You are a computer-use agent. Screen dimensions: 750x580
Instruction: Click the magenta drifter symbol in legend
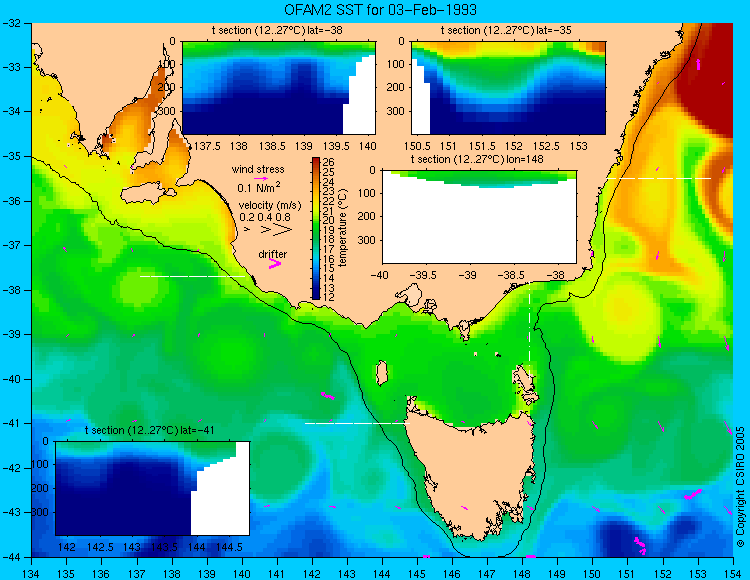(275, 263)
